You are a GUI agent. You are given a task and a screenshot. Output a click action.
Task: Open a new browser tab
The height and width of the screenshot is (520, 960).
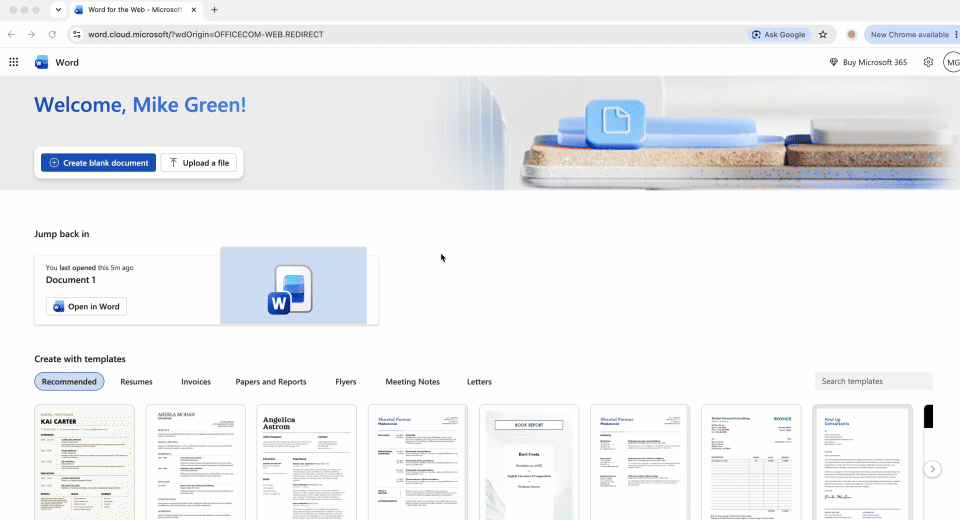214,10
